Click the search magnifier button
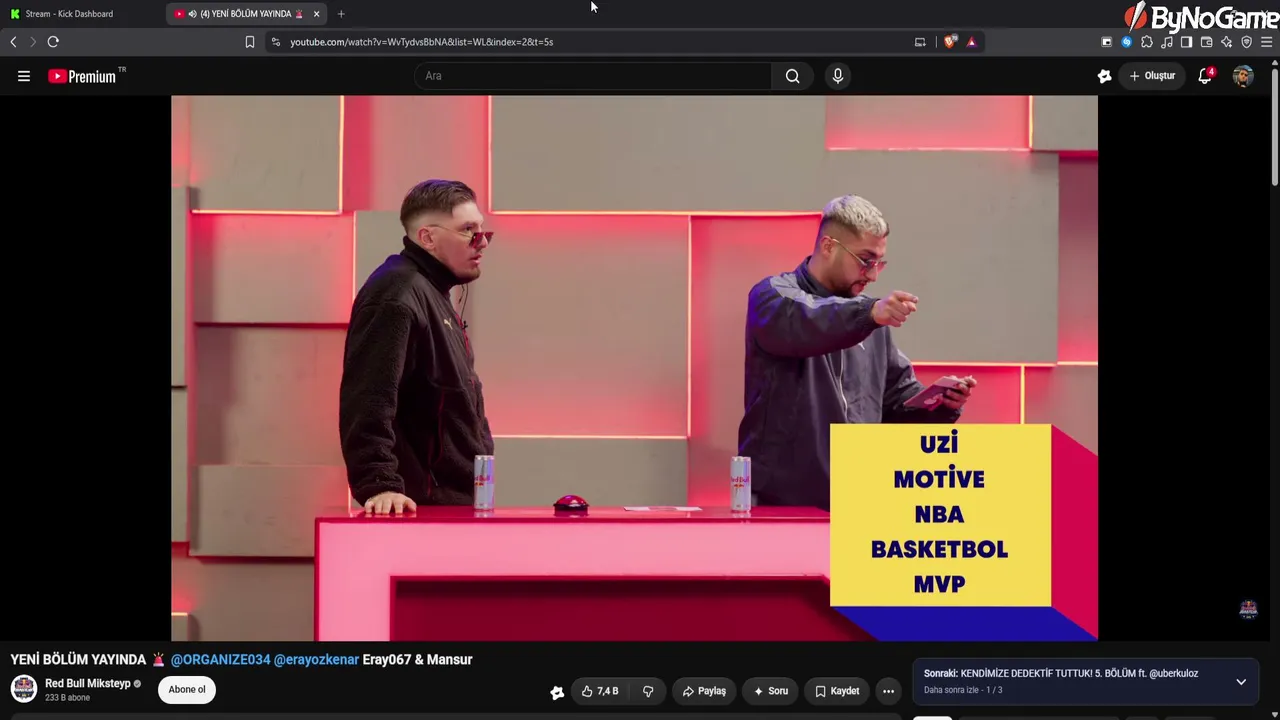Screen dimensions: 1280x720 click(792, 76)
